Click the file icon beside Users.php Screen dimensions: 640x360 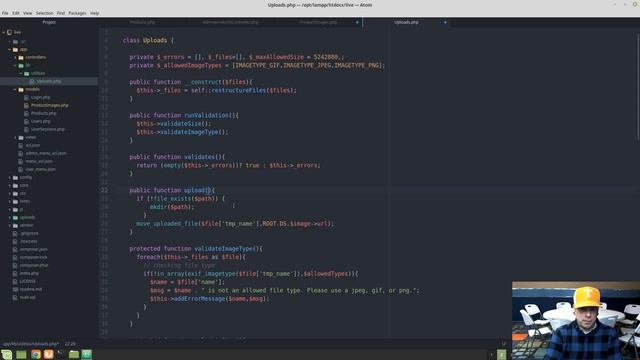tap(27, 121)
